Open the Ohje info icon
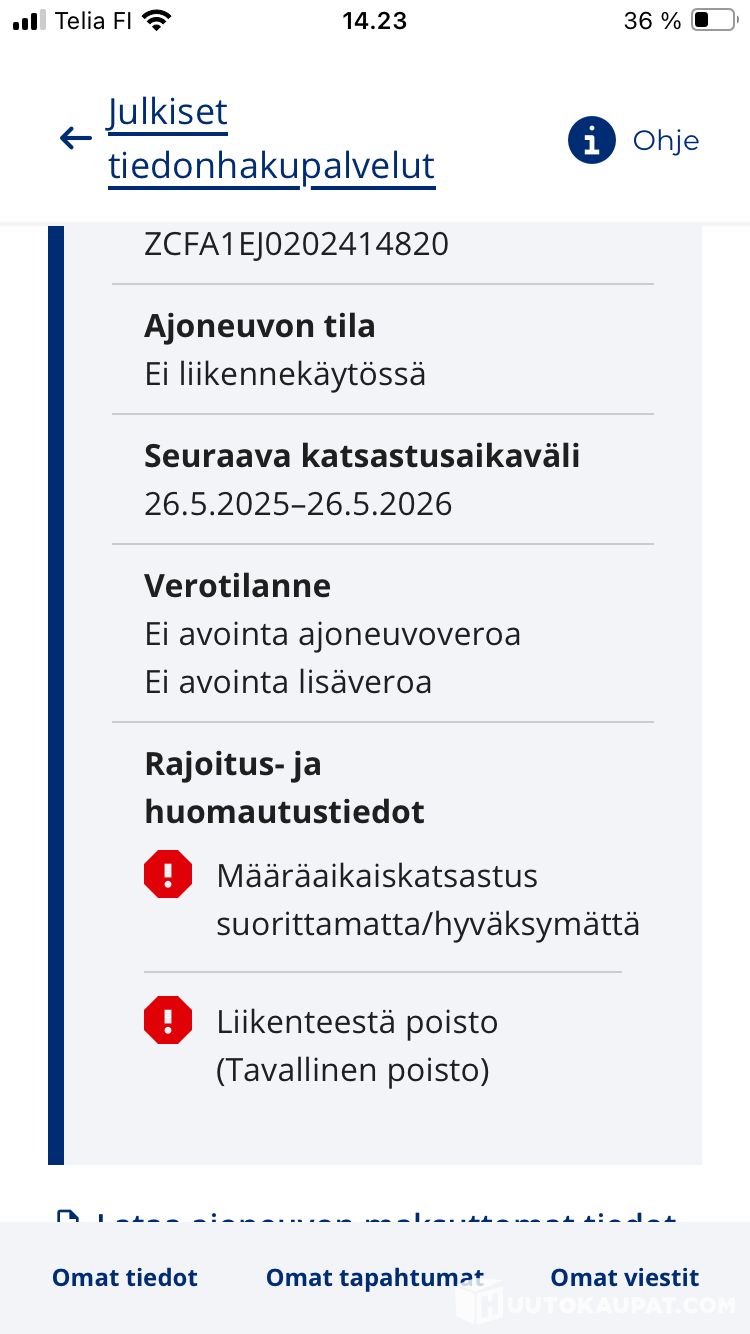Viewport: 750px width, 1334px height. [x=591, y=140]
